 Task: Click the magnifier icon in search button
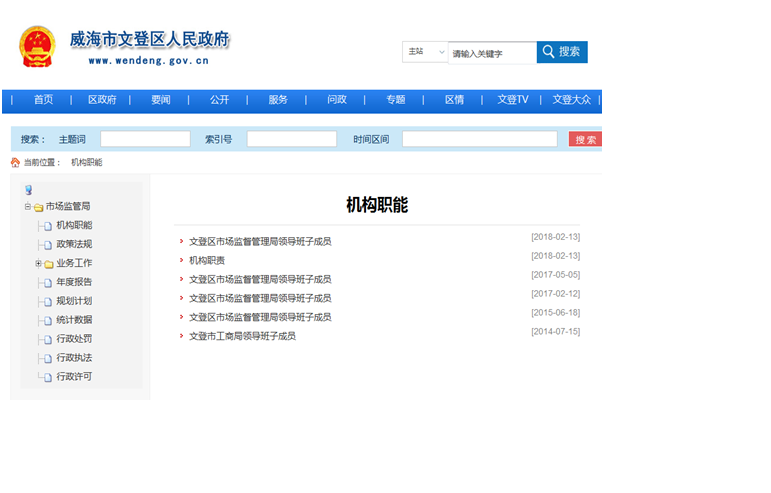tap(547, 52)
